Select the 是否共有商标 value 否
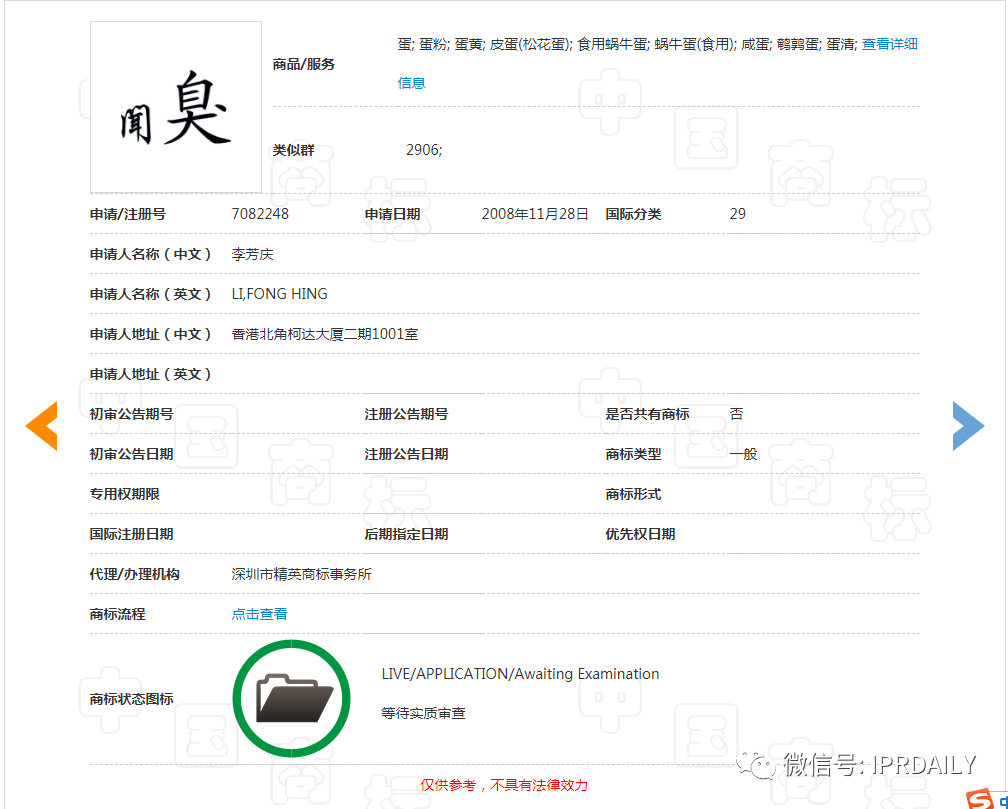This screenshot has width=1008, height=809. (x=737, y=413)
